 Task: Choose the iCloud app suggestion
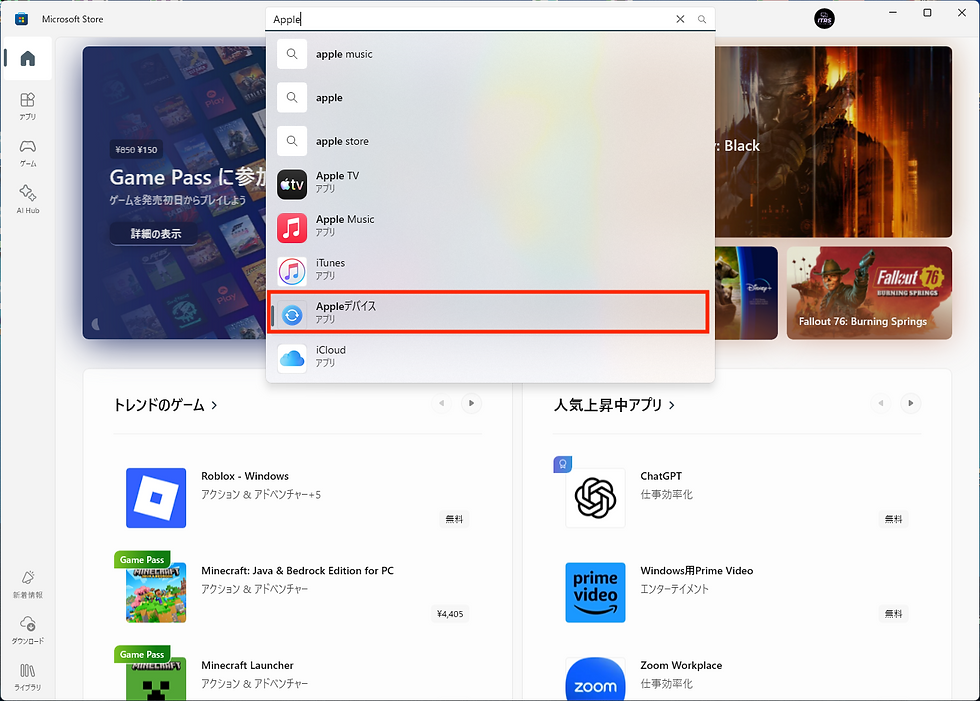click(490, 359)
